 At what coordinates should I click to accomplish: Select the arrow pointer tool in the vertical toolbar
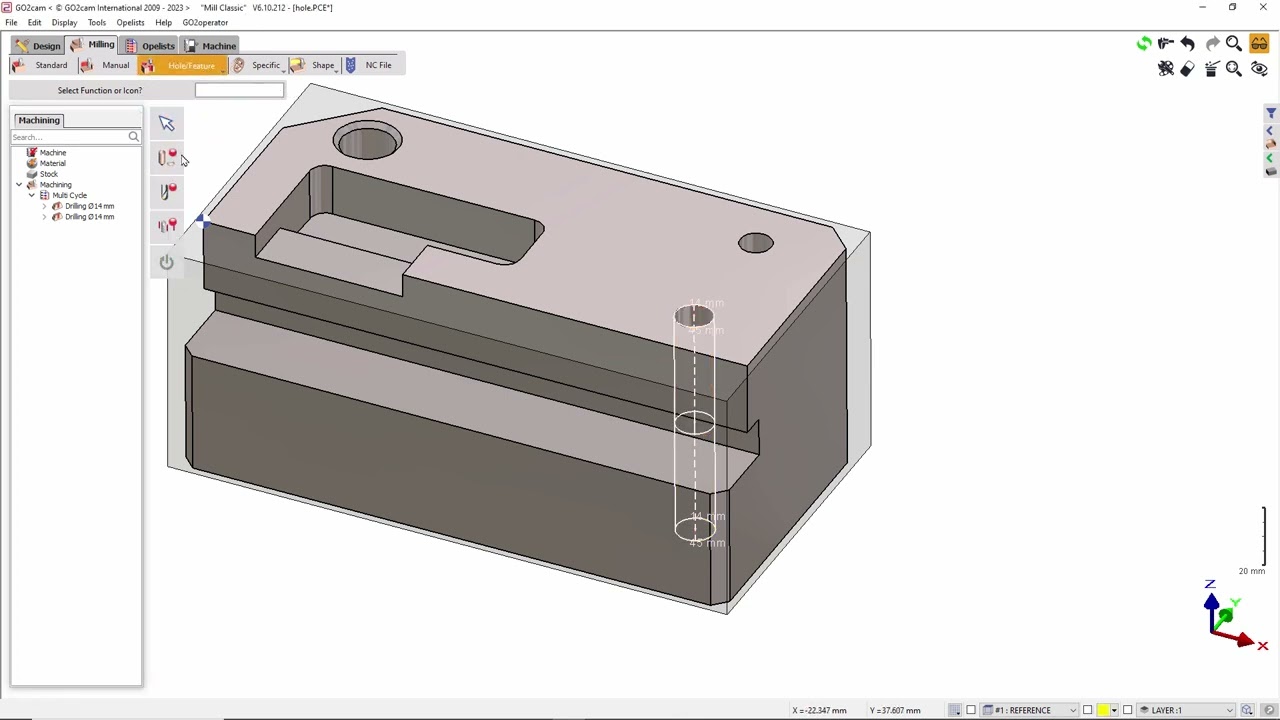(166, 123)
